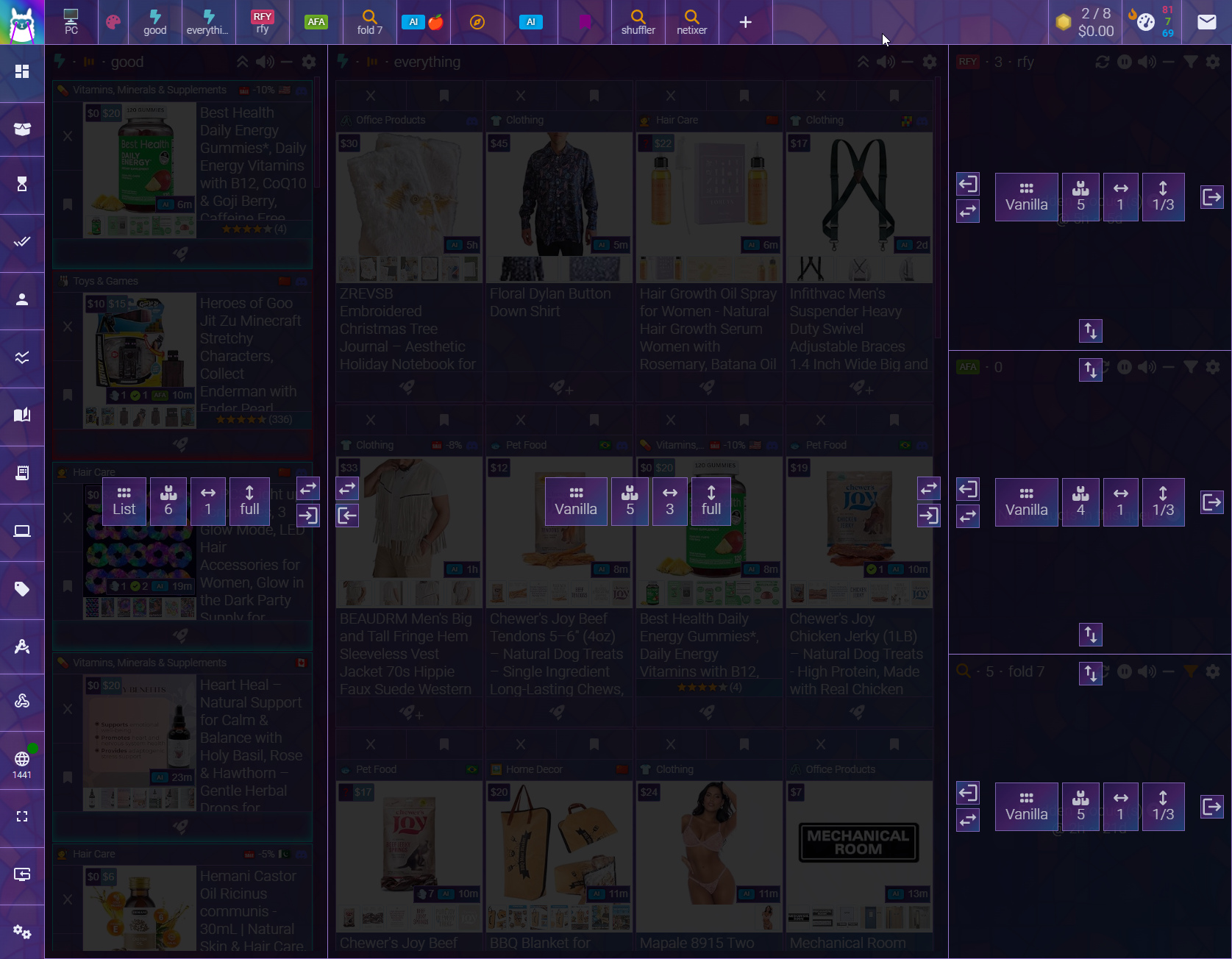Open the Vanilla layout selector in AFA panel
The width and height of the screenshot is (1232, 959).
pos(1027,502)
